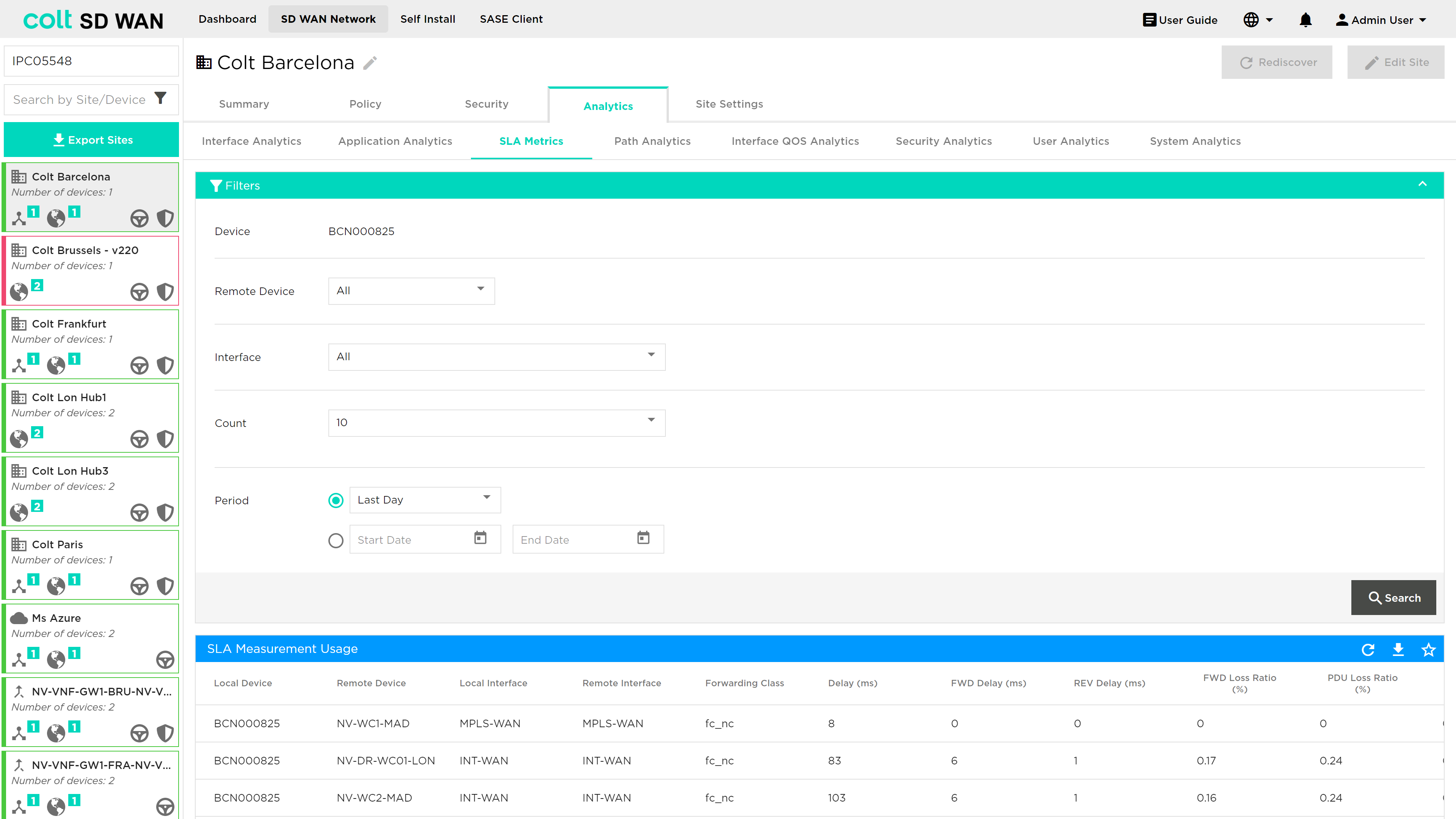
Task: Click the IPC05548 input field
Action: pyautogui.click(x=91, y=61)
